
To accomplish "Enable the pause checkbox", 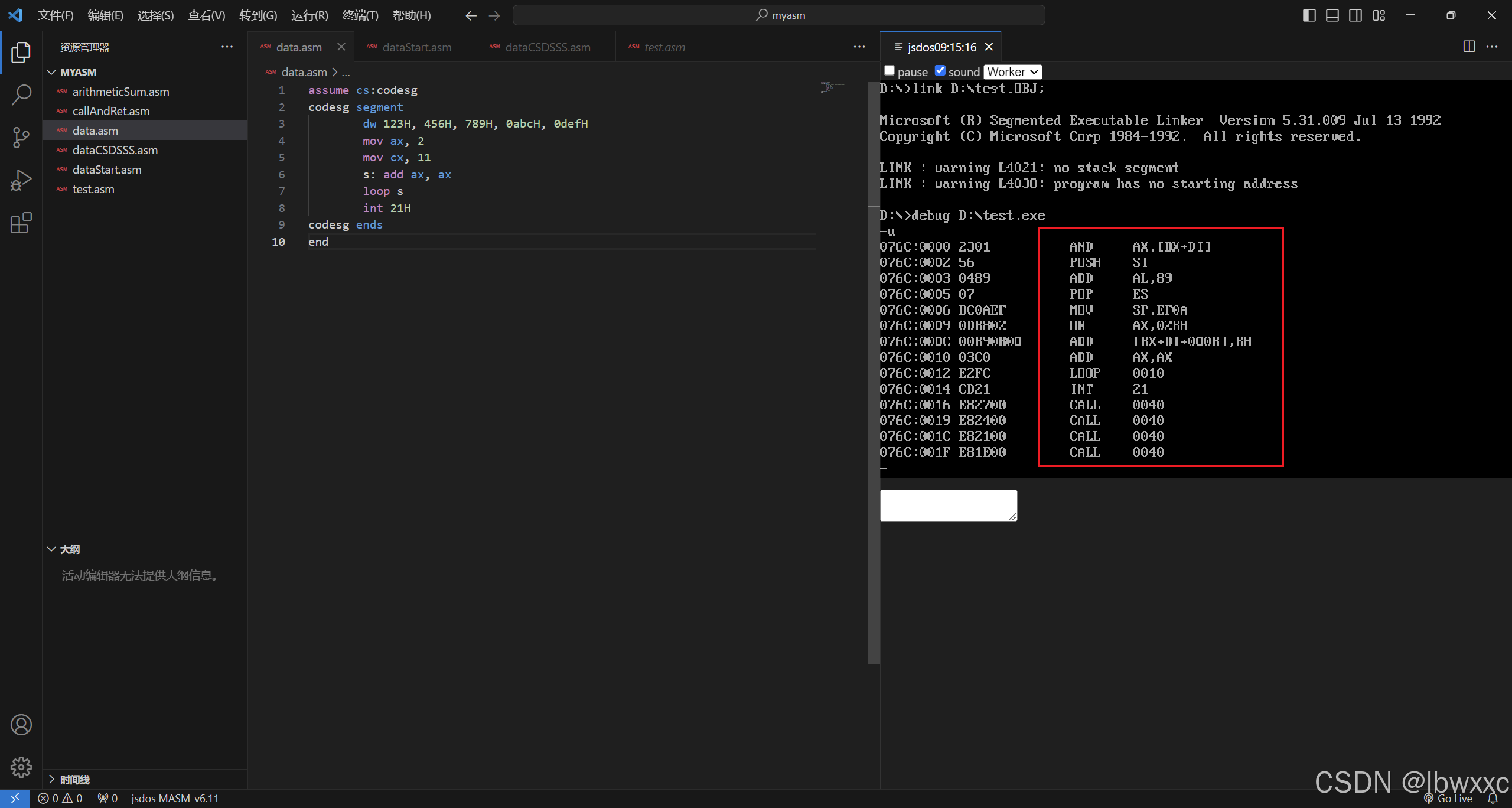I will 889,71.
